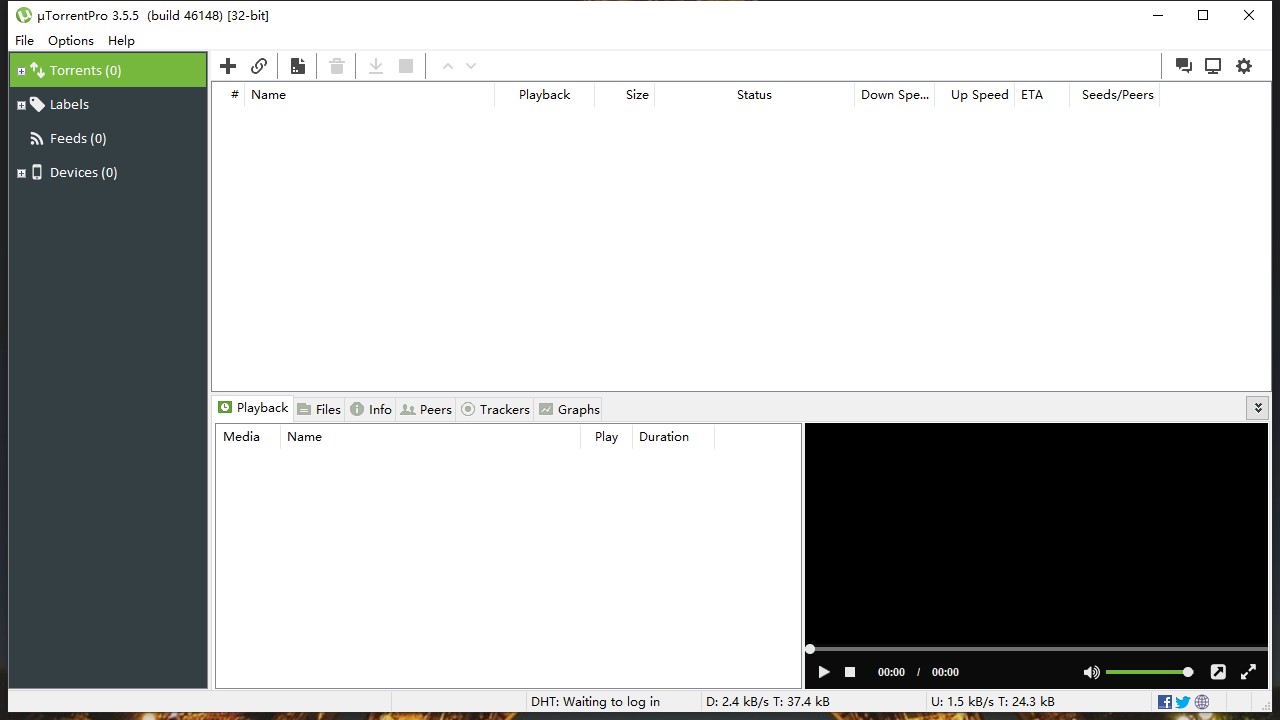Image resolution: width=1280 pixels, height=720 pixels.
Task: Select Devices (0) in sidebar
Action: tap(83, 172)
